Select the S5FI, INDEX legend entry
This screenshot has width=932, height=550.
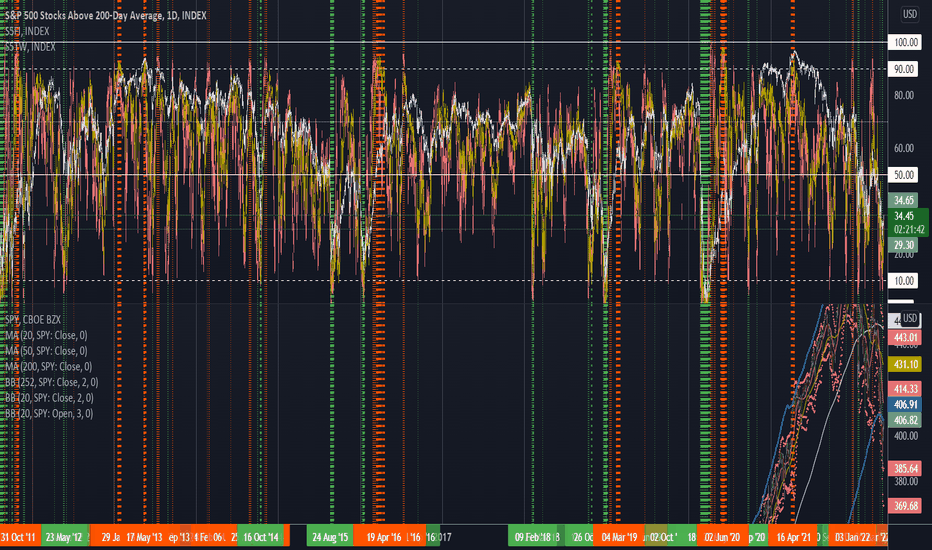tap(27, 31)
